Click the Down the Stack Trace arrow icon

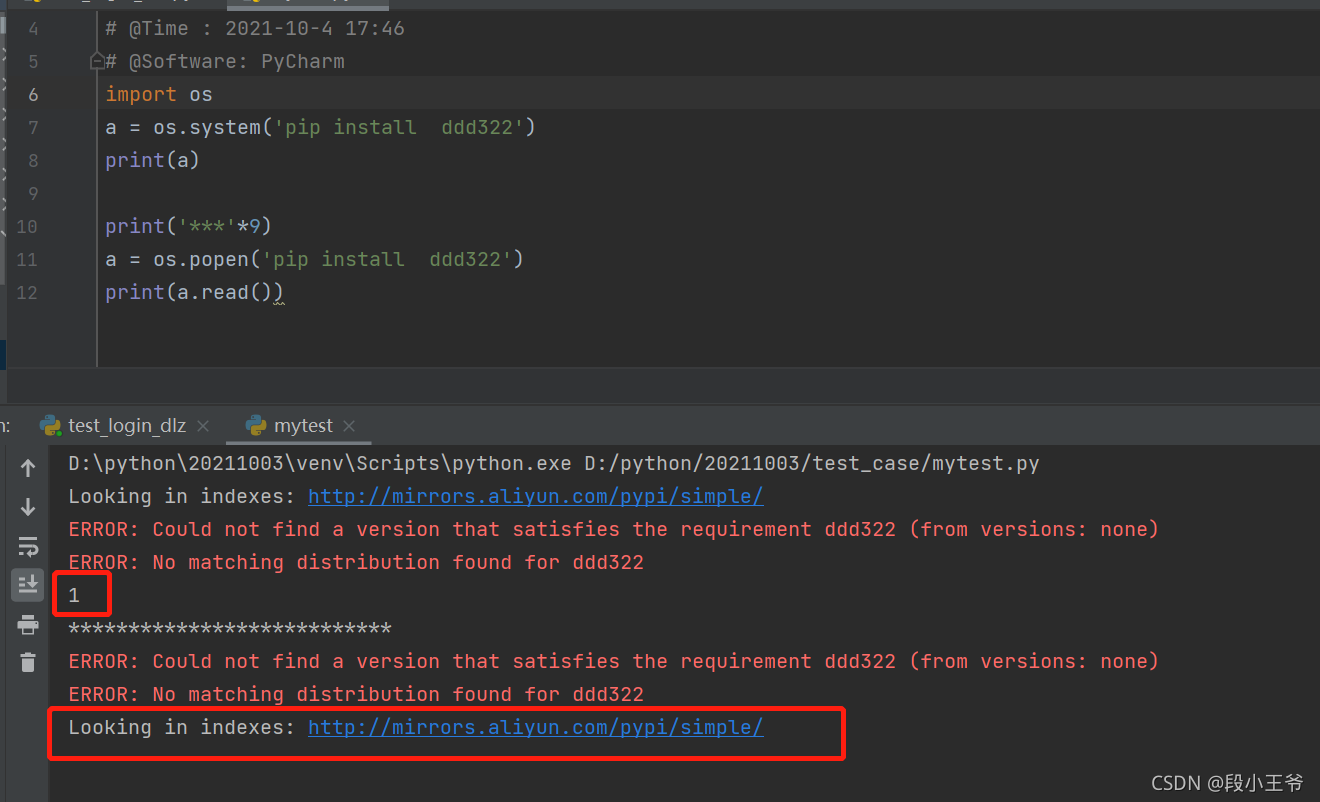tap(28, 507)
